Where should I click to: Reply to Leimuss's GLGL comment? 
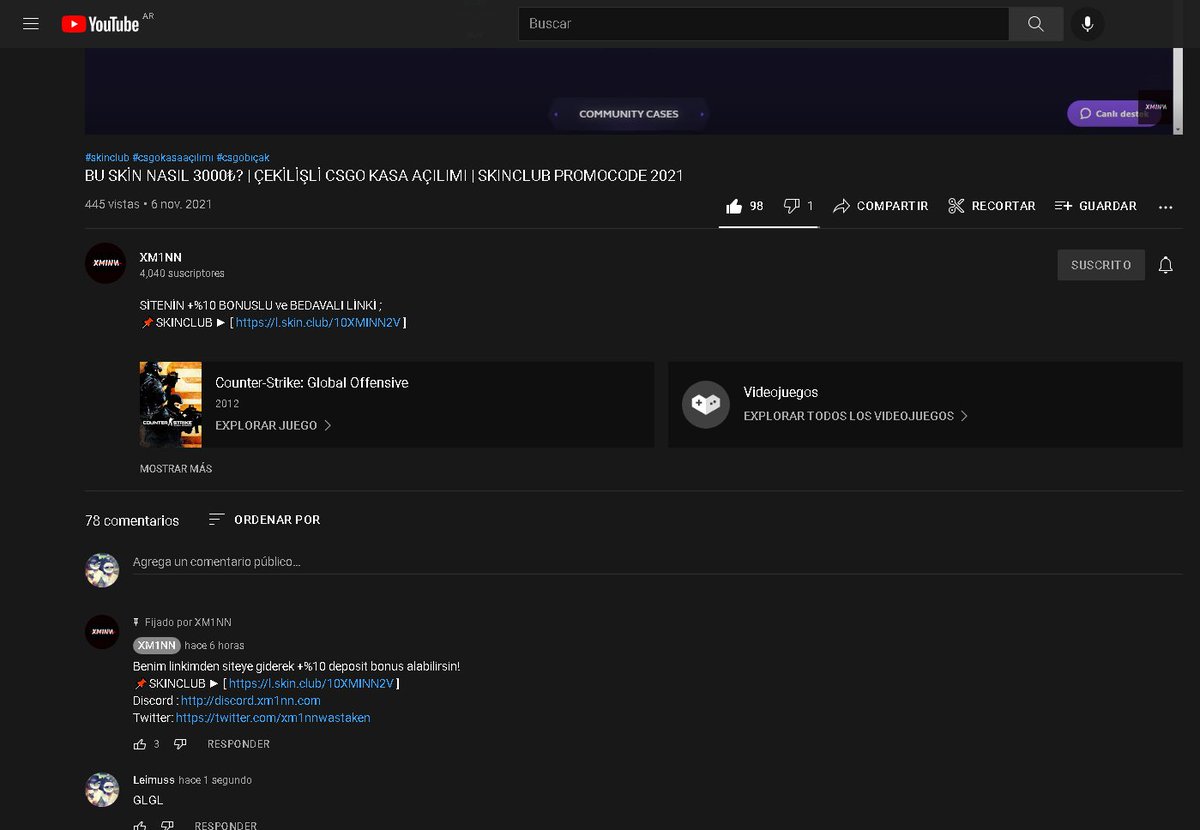(226, 825)
